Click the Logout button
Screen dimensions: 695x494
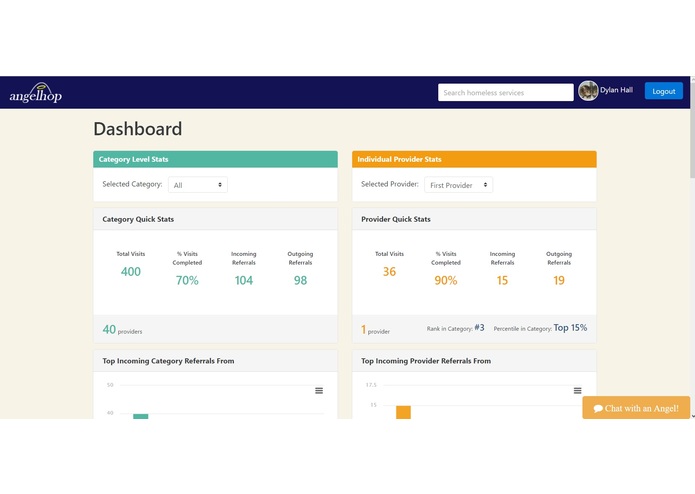tap(664, 91)
